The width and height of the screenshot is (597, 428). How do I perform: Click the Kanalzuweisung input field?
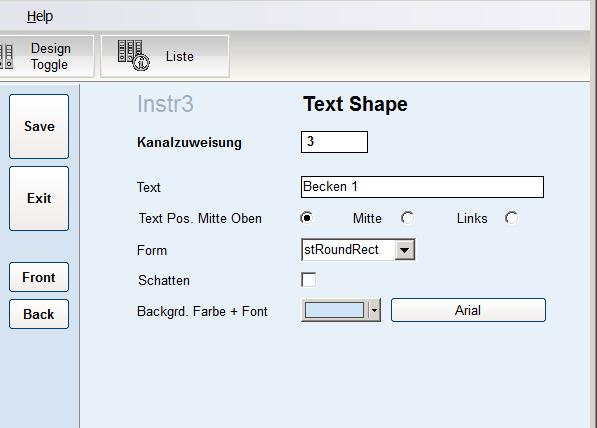click(334, 142)
